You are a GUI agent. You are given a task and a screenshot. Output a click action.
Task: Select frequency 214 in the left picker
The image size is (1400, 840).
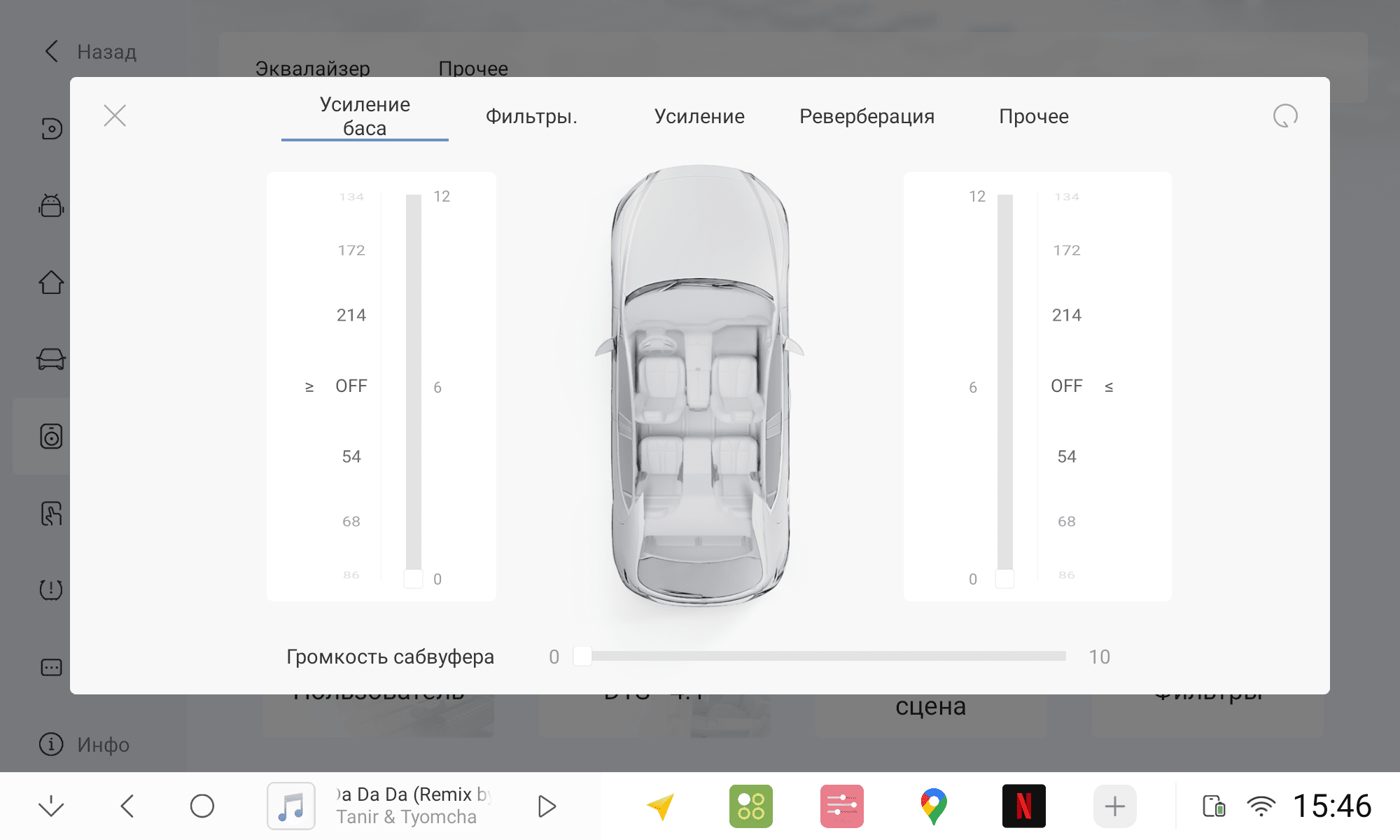point(351,315)
